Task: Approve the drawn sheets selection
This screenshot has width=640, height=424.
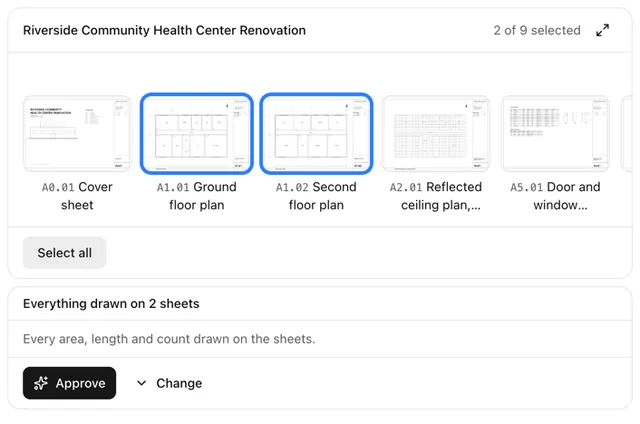Action: pos(69,383)
